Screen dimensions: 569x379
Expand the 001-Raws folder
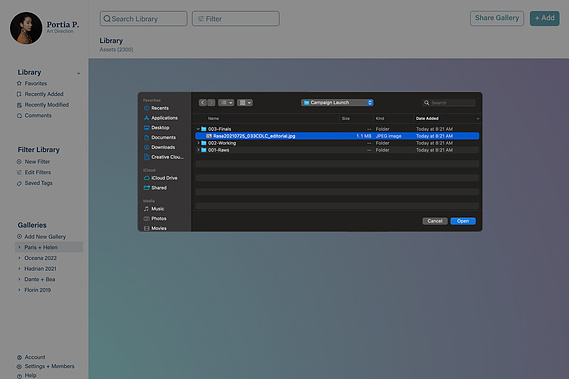(198, 150)
